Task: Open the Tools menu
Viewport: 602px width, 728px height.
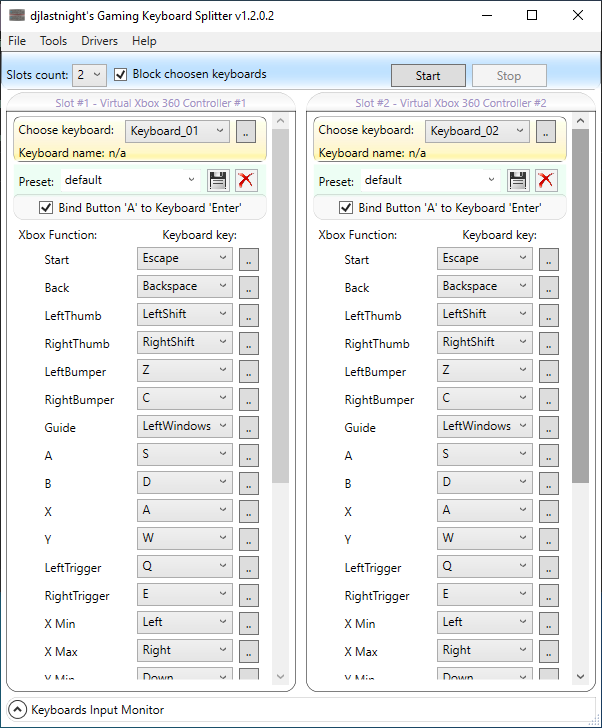Action: pos(53,41)
